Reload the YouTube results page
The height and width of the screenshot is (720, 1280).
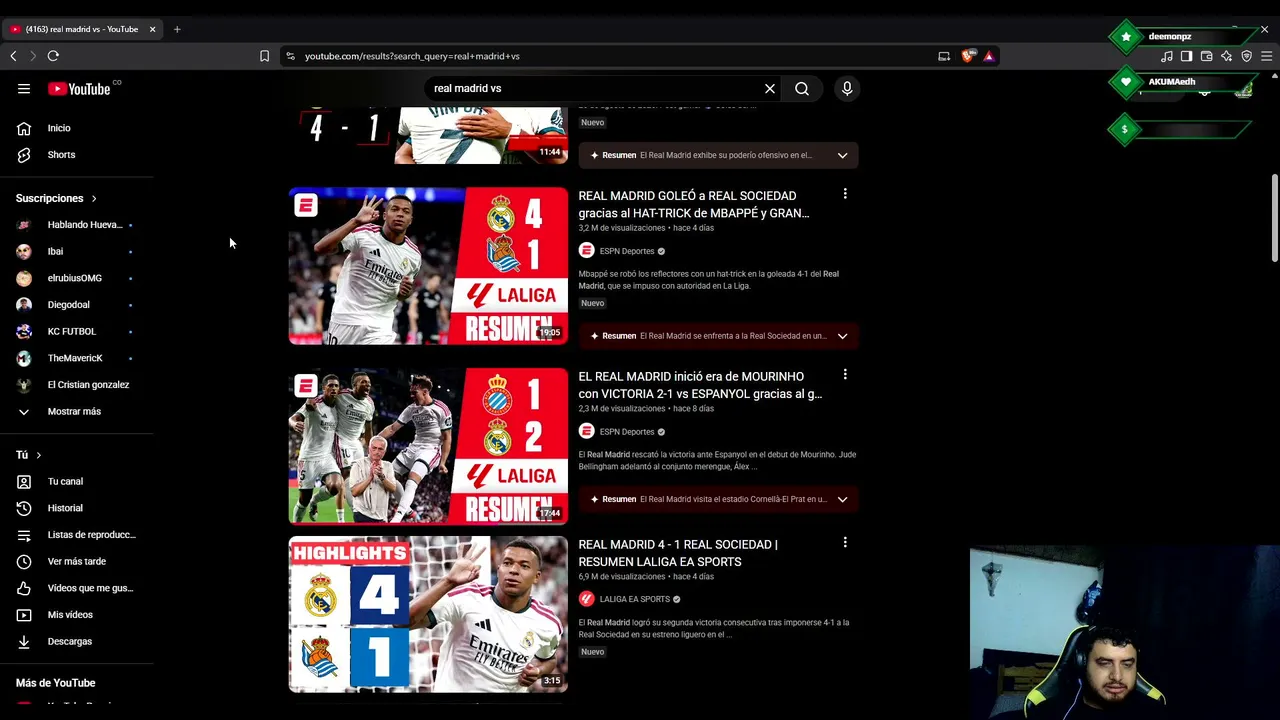[53, 56]
